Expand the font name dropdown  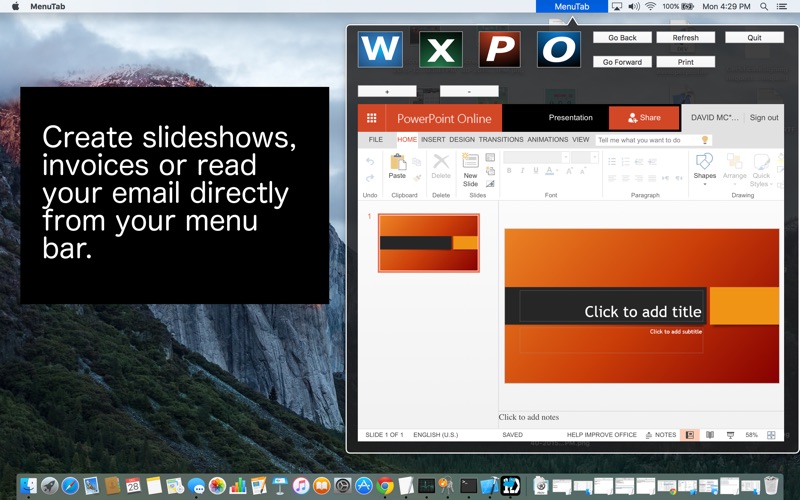[565, 157]
